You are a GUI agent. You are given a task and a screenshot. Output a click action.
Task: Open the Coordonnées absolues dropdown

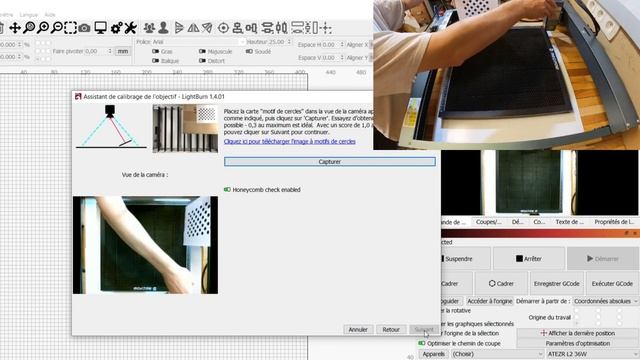[605, 301]
